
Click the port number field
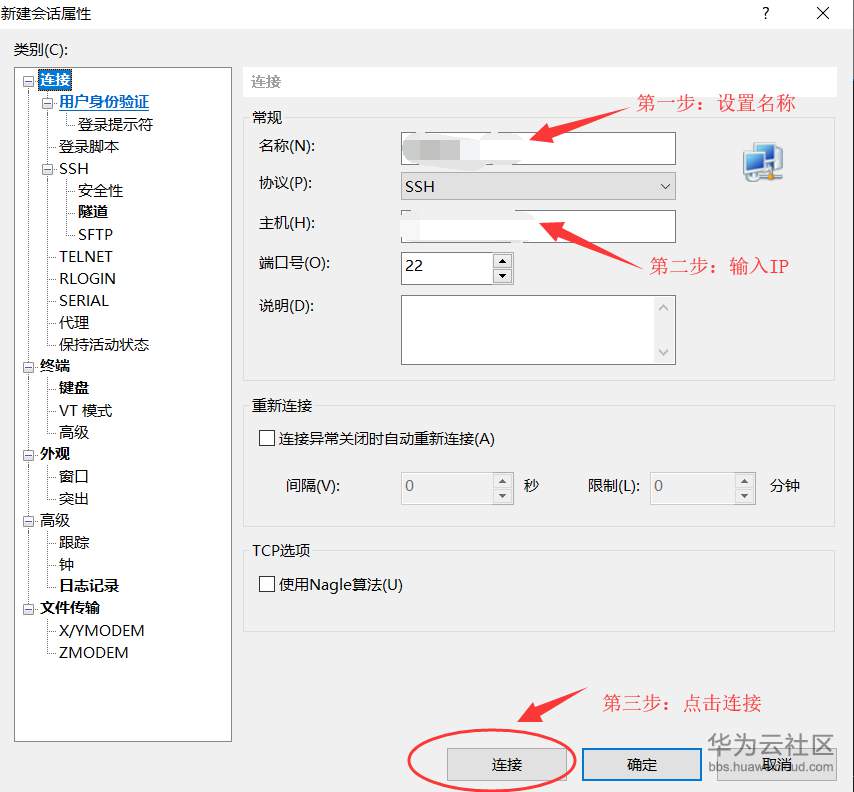[447, 268]
